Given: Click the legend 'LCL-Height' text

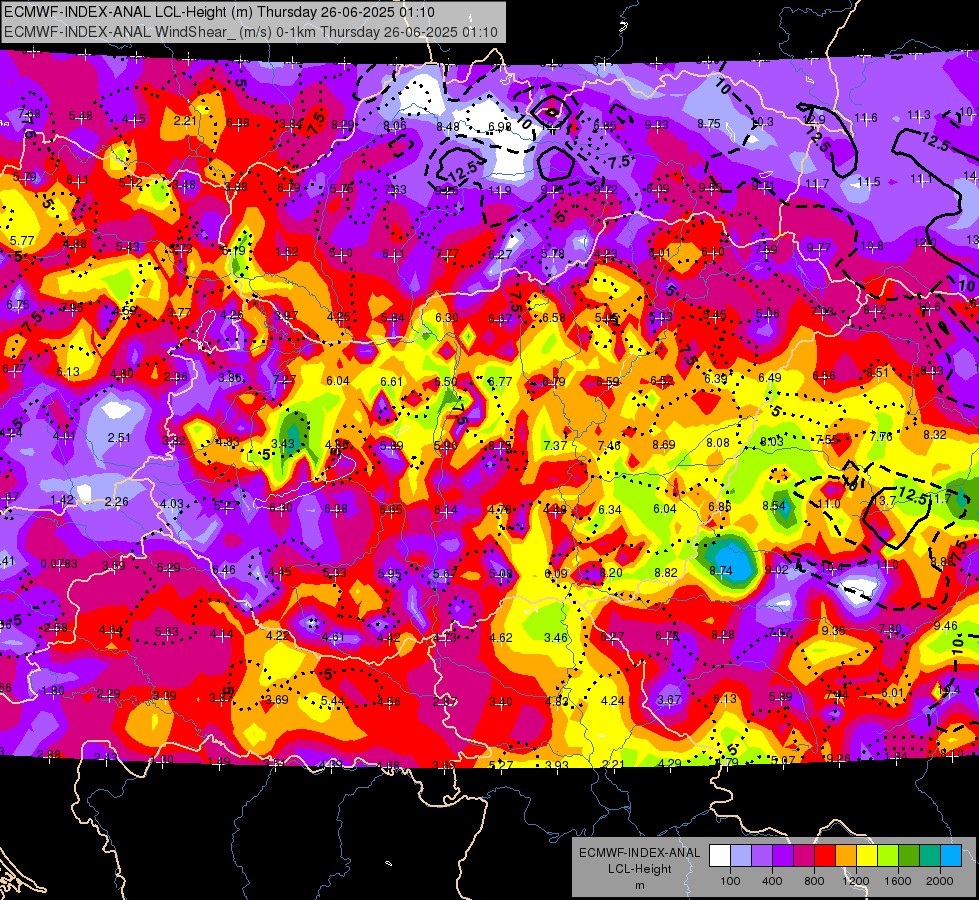Looking at the screenshot, I should pos(639,869).
